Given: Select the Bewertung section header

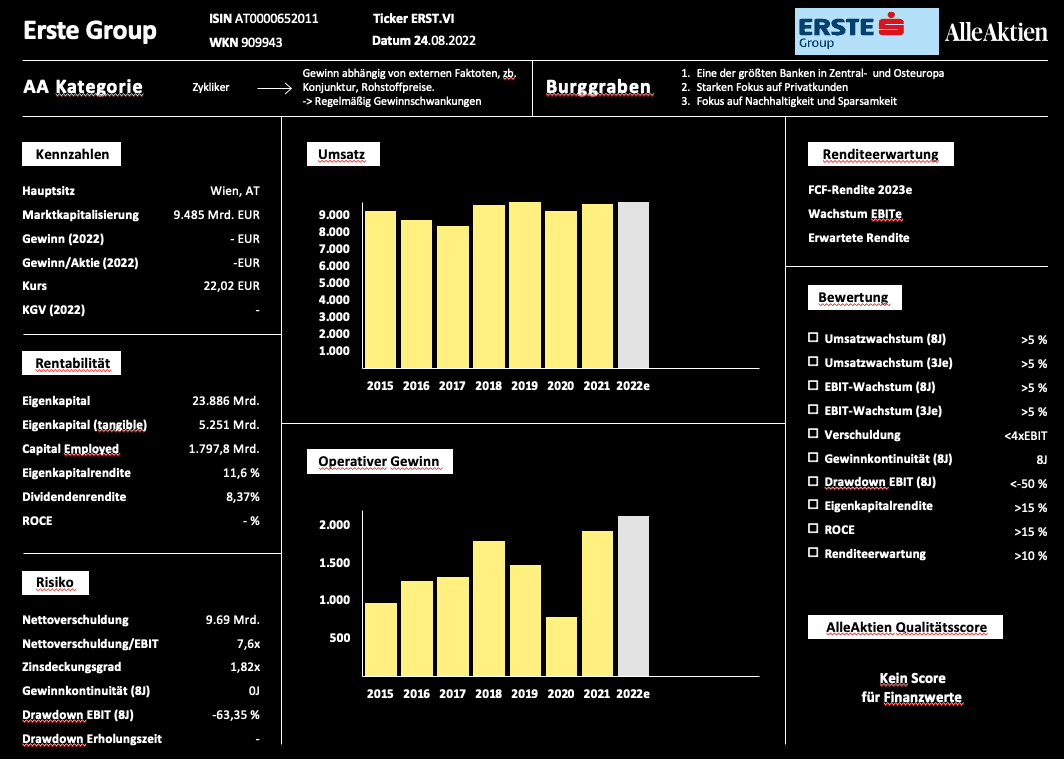Looking at the screenshot, I should tap(854, 297).
